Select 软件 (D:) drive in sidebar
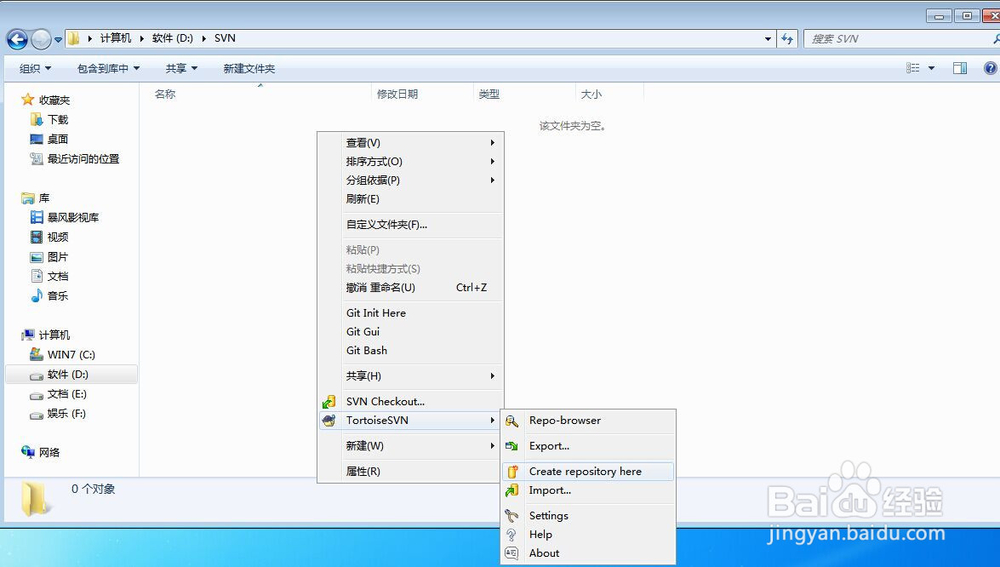The height and width of the screenshot is (567, 1000). (71, 374)
